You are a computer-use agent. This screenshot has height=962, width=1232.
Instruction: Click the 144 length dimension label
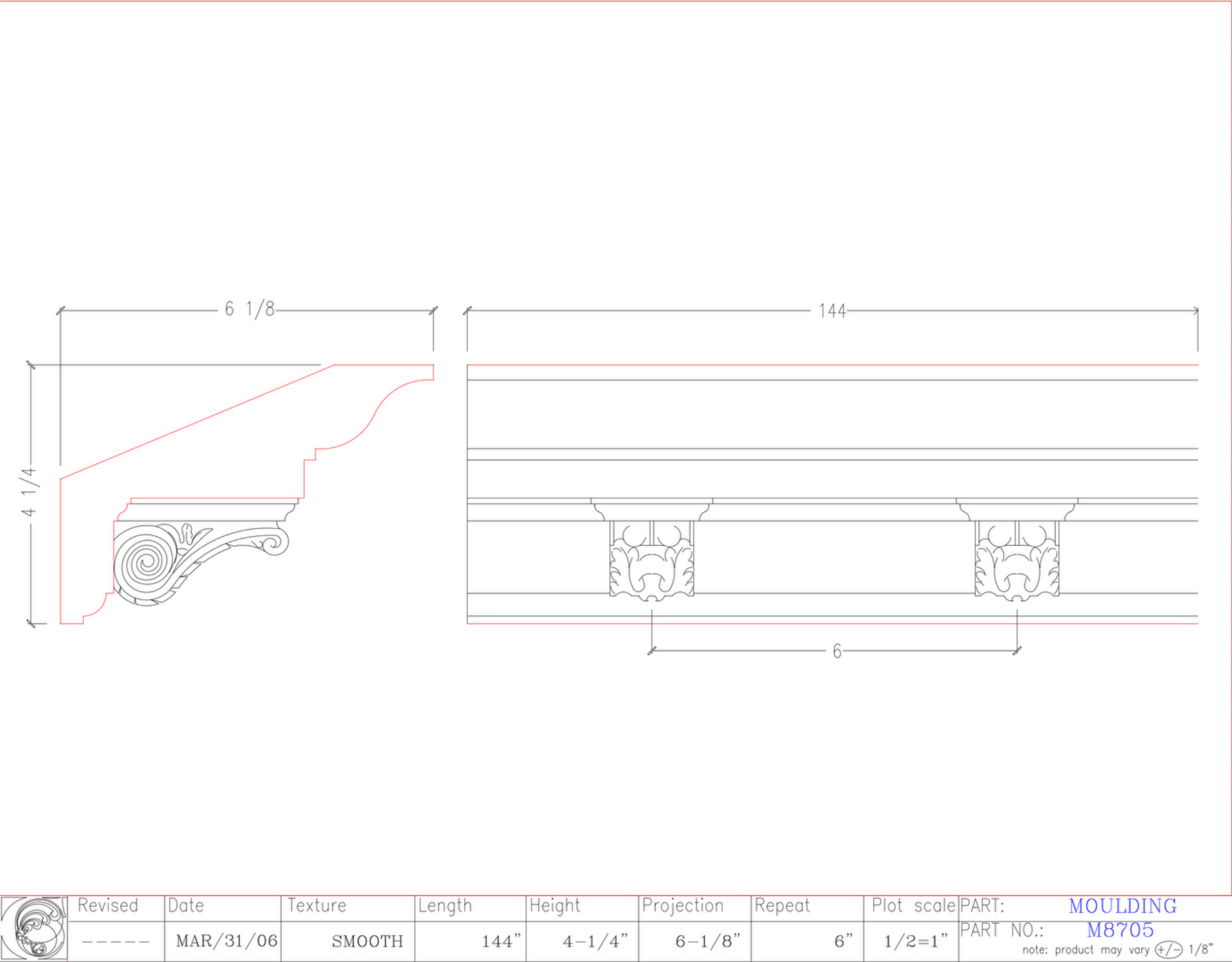tap(832, 311)
